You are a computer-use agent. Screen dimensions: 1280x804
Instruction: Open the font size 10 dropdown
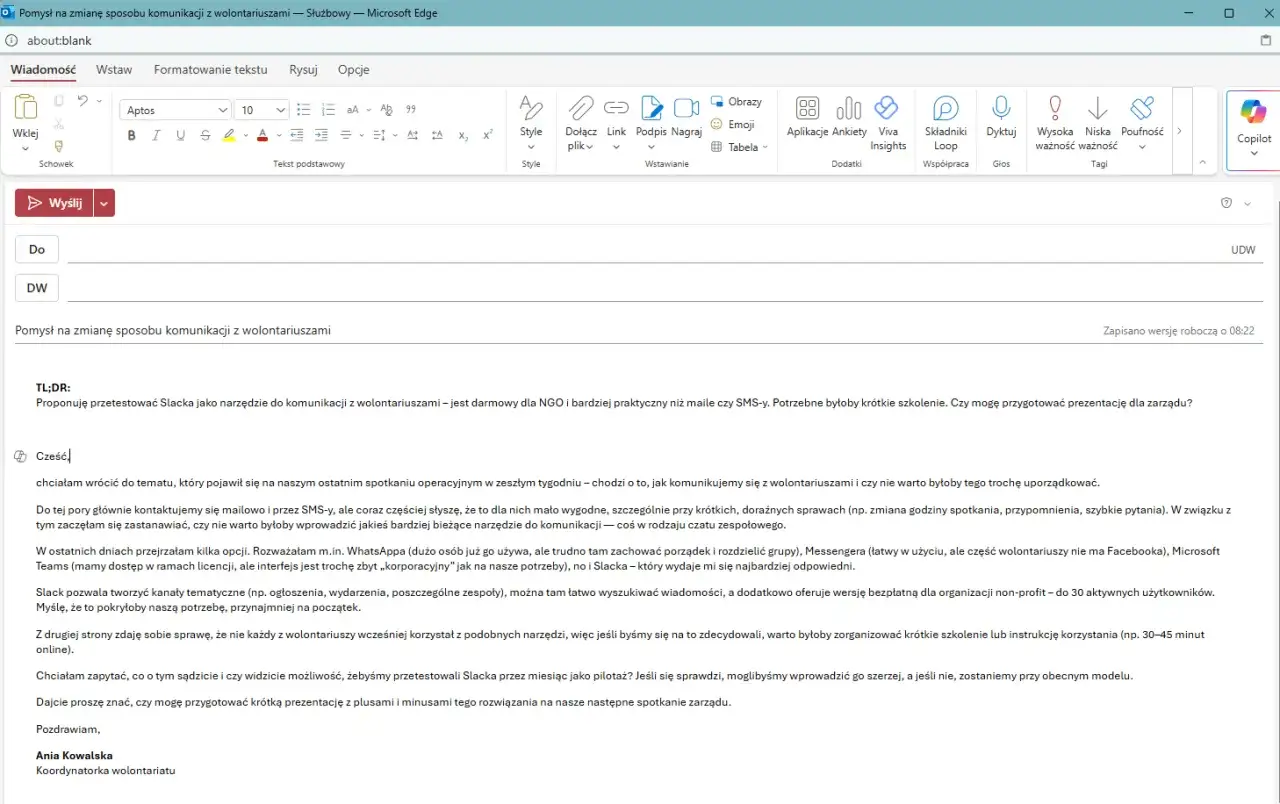[281, 110]
